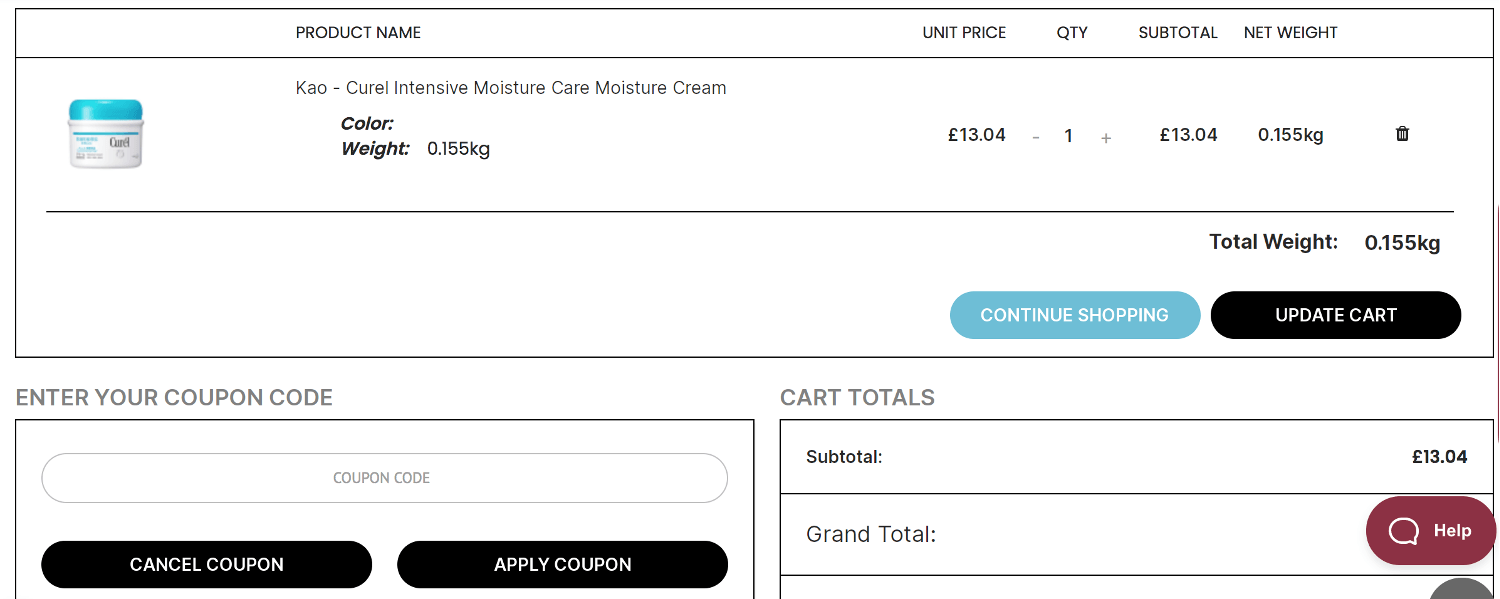Viewport: 1500px width, 599px height.
Task: Open the Help chat via speech bubble icon
Action: (1404, 530)
